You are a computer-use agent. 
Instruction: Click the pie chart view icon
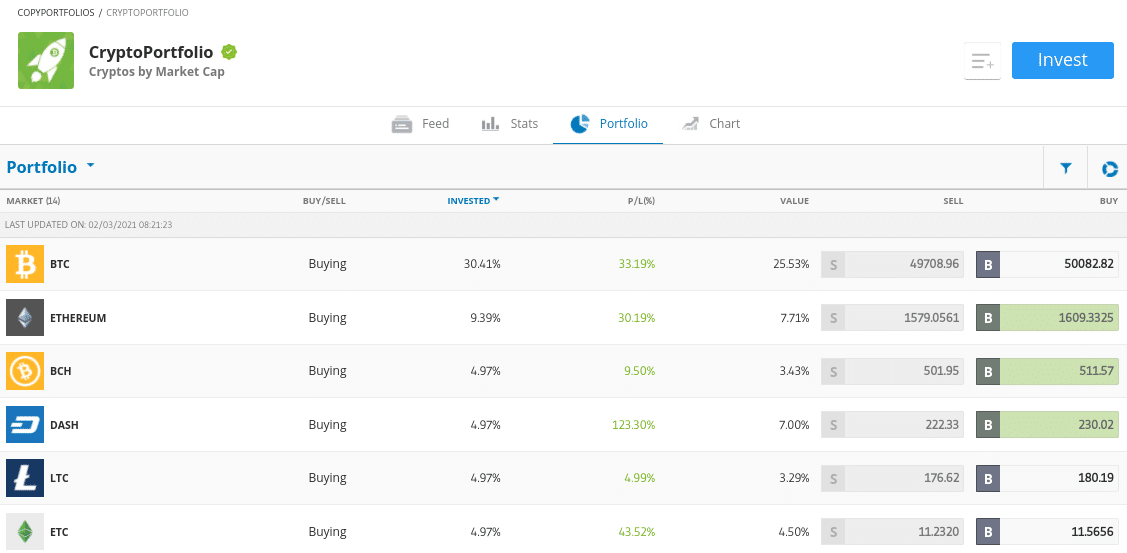pyautogui.click(x=1110, y=168)
